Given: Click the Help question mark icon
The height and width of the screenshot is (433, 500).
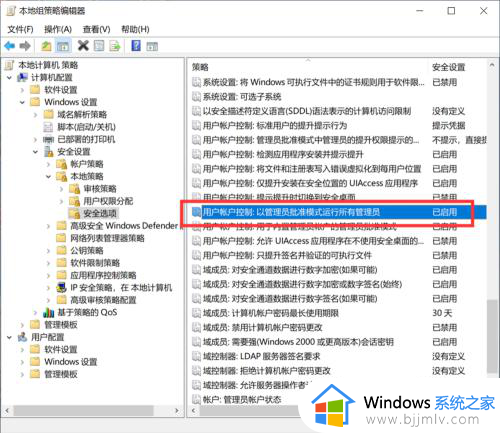Looking at the screenshot, I should point(136,45).
